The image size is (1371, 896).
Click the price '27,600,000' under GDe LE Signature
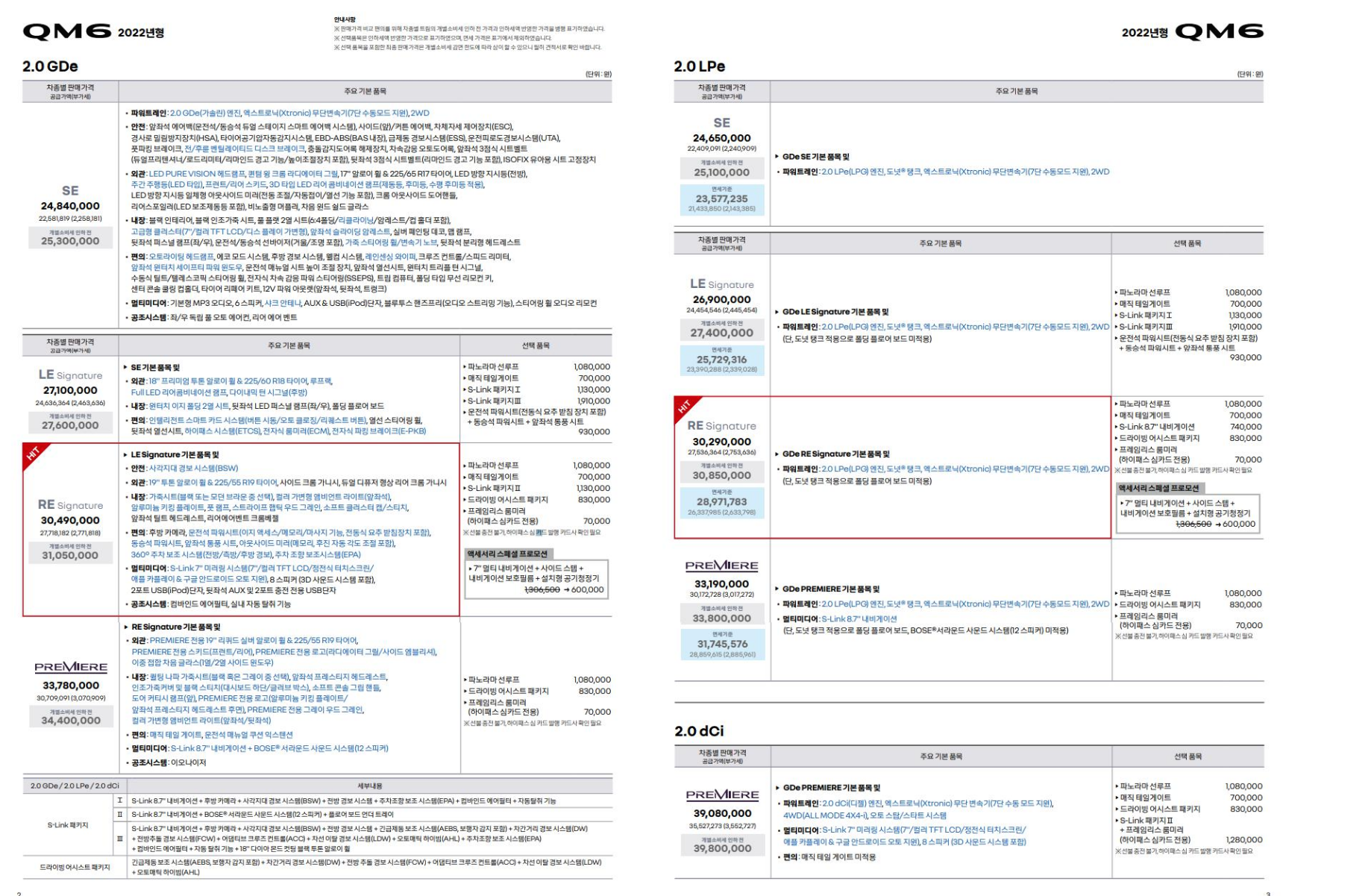pyautogui.click(x=70, y=425)
